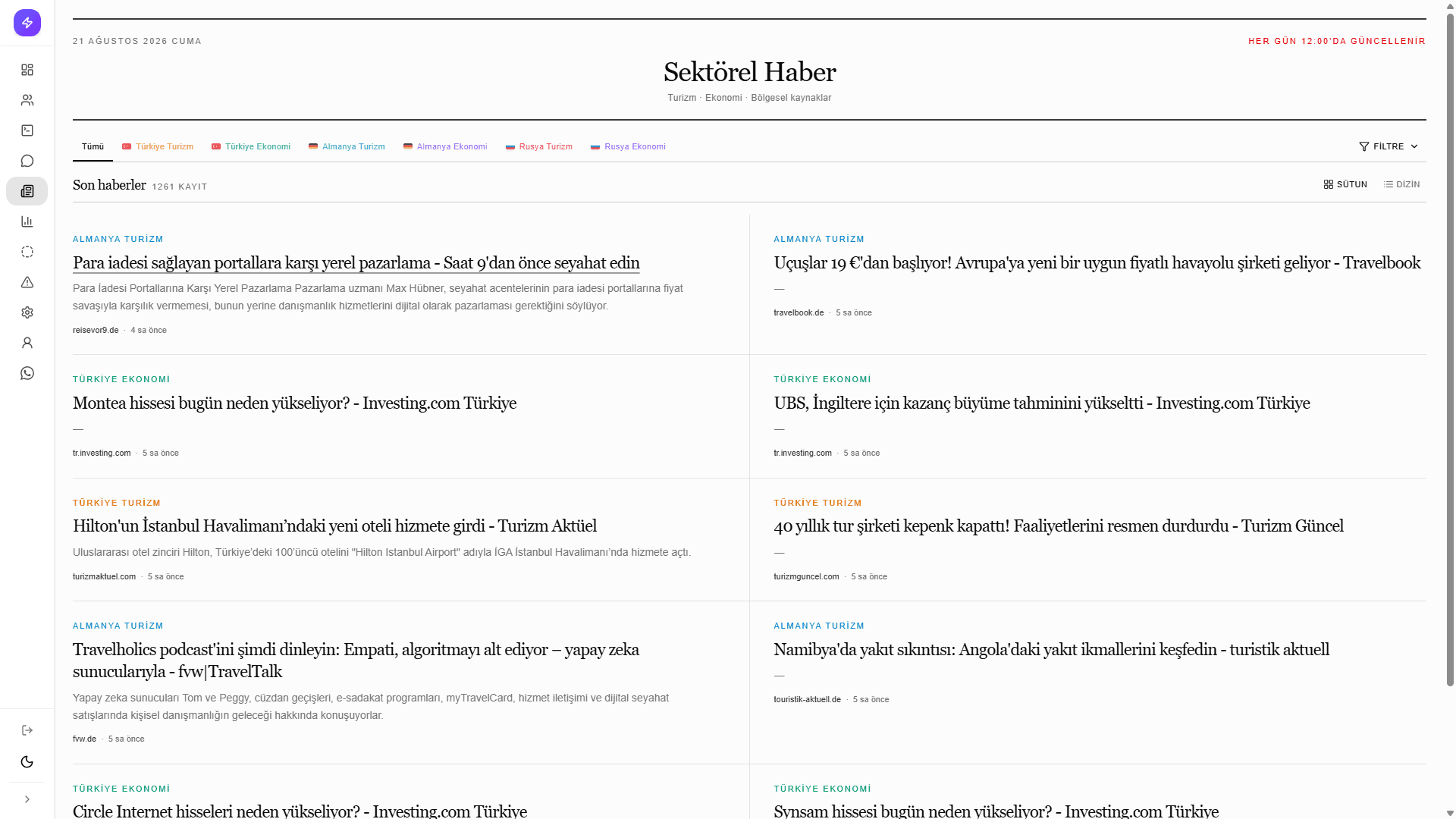Click the purple lightning app logo
The width and height of the screenshot is (1456, 819).
(x=27, y=23)
